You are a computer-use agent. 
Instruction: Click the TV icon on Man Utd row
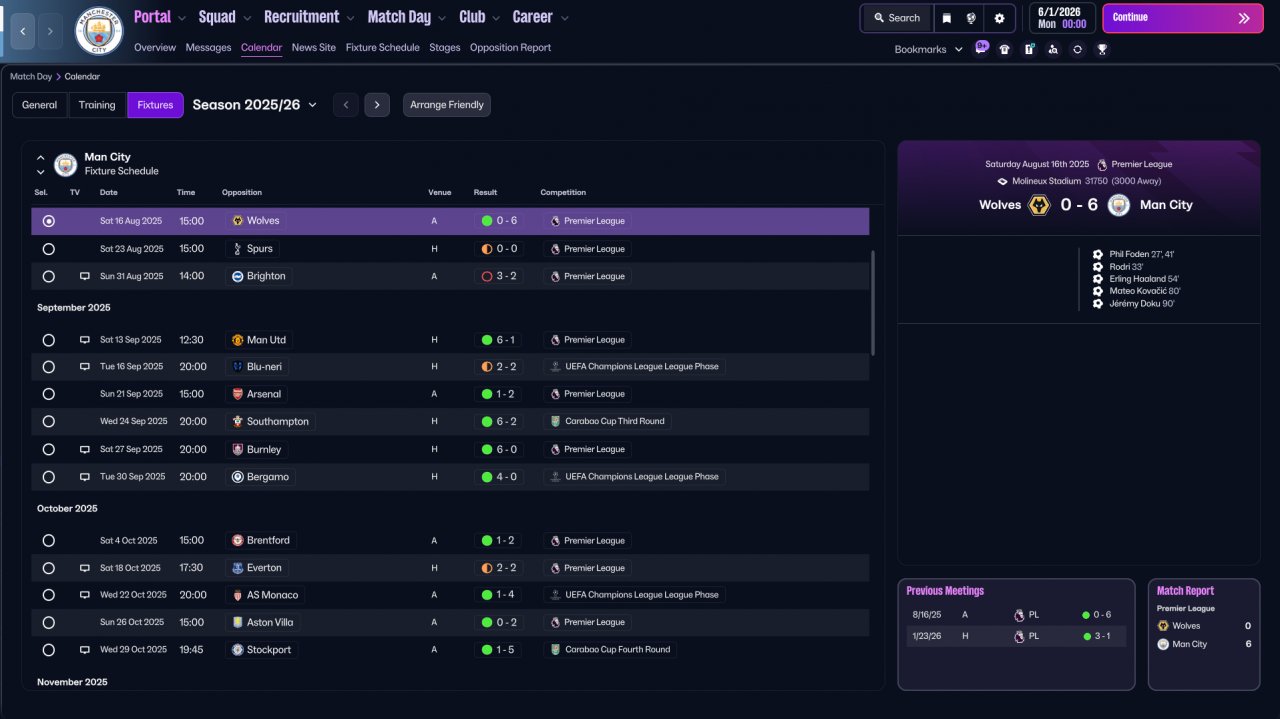pyautogui.click(x=85, y=340)
